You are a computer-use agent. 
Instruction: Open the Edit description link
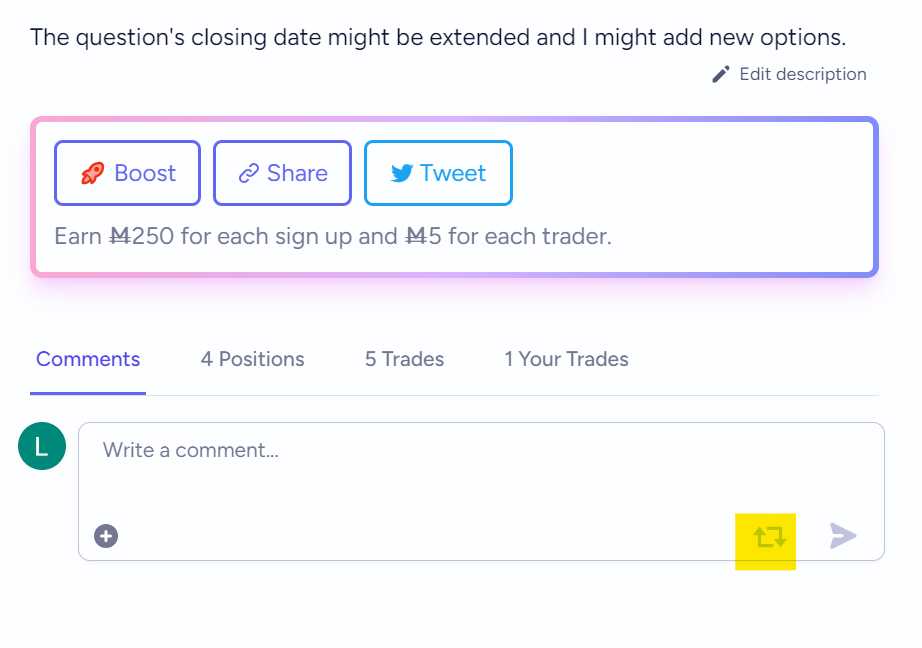click(789, 74)
